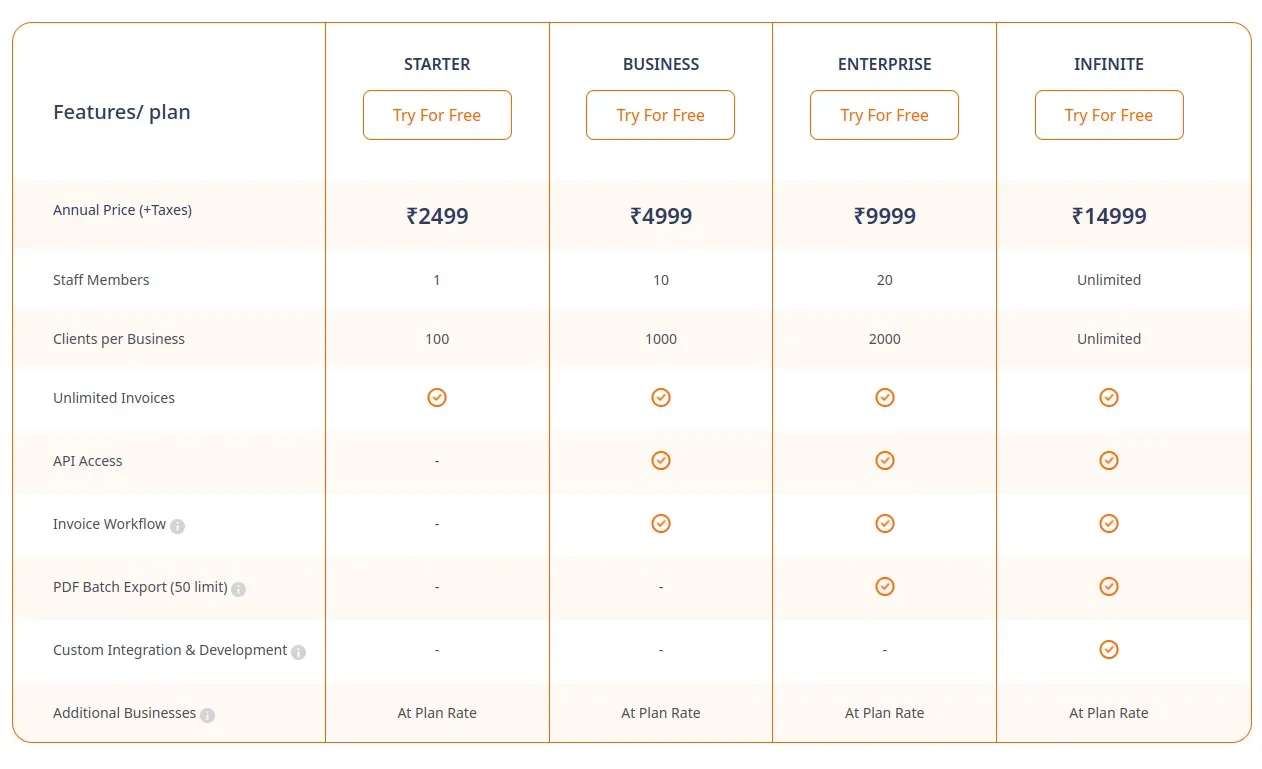Click Enterprise checkmark for Invoice Workflow

tap(885, 523)
